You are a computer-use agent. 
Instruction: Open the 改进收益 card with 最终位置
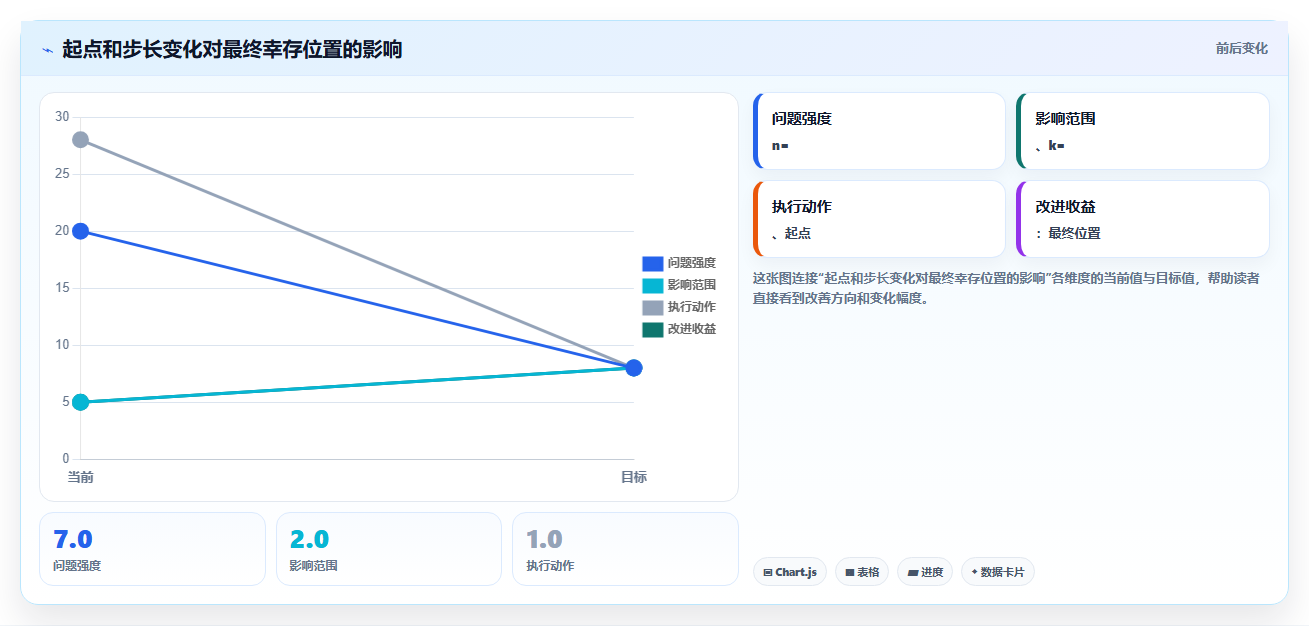[1143, 219]
